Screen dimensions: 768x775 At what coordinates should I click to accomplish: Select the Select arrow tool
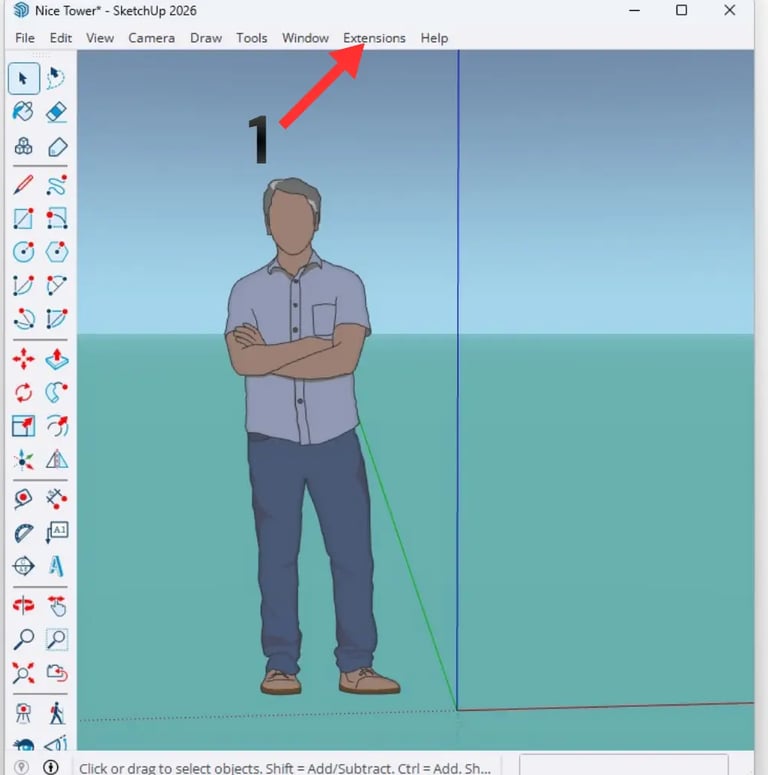pos(24,79)
